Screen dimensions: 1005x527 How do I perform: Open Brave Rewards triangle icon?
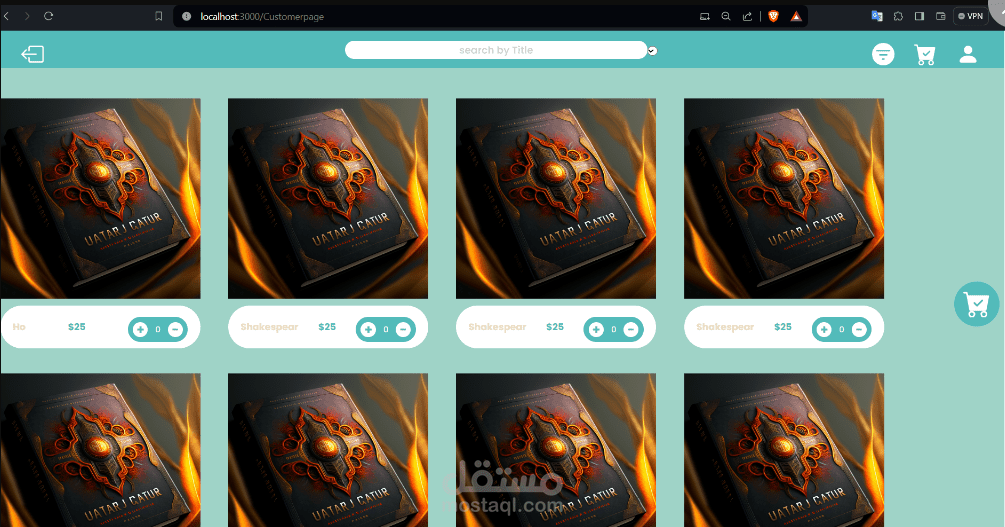(x=796, y=17)
